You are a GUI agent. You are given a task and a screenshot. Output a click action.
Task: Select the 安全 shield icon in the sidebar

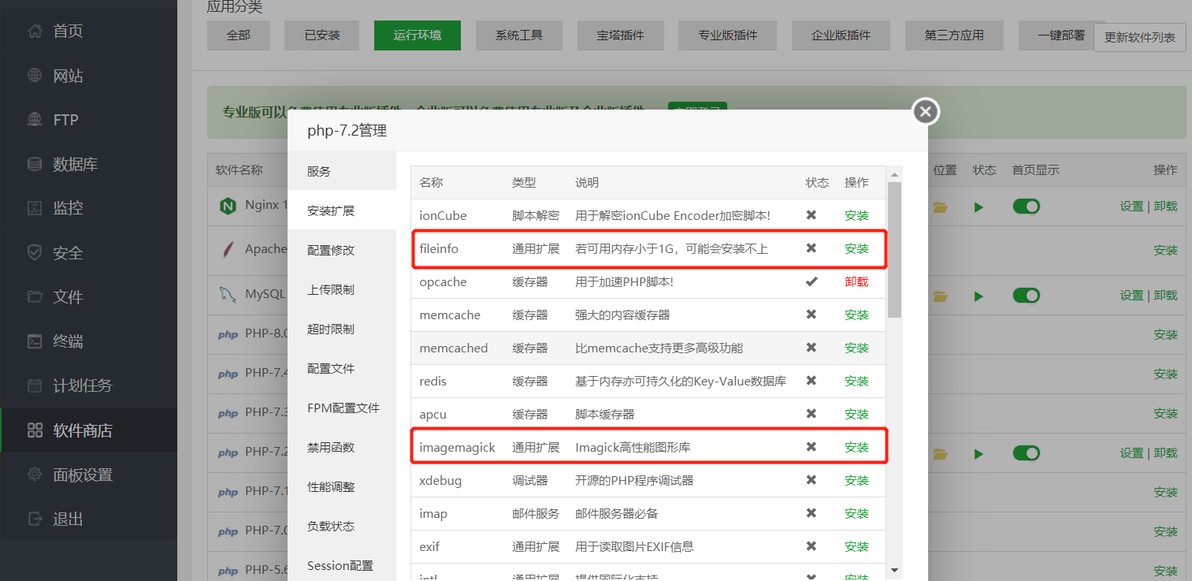coord(34,252)
